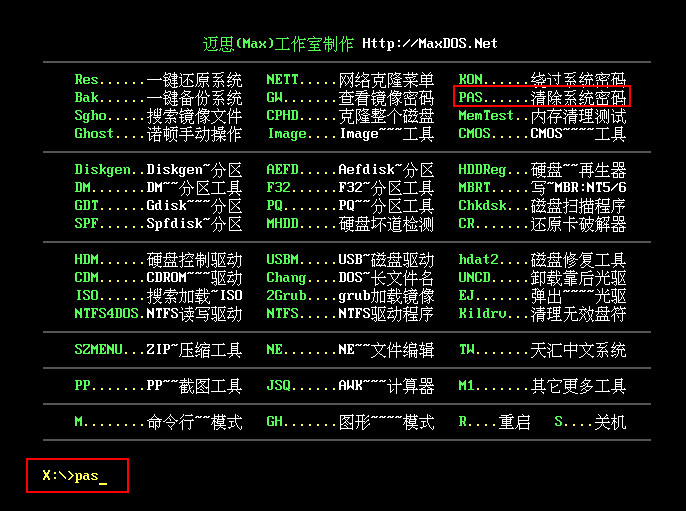Select the M1 more tools entry
The height and width of the screenshot is (511, 686).
click(x=542, y=386)
